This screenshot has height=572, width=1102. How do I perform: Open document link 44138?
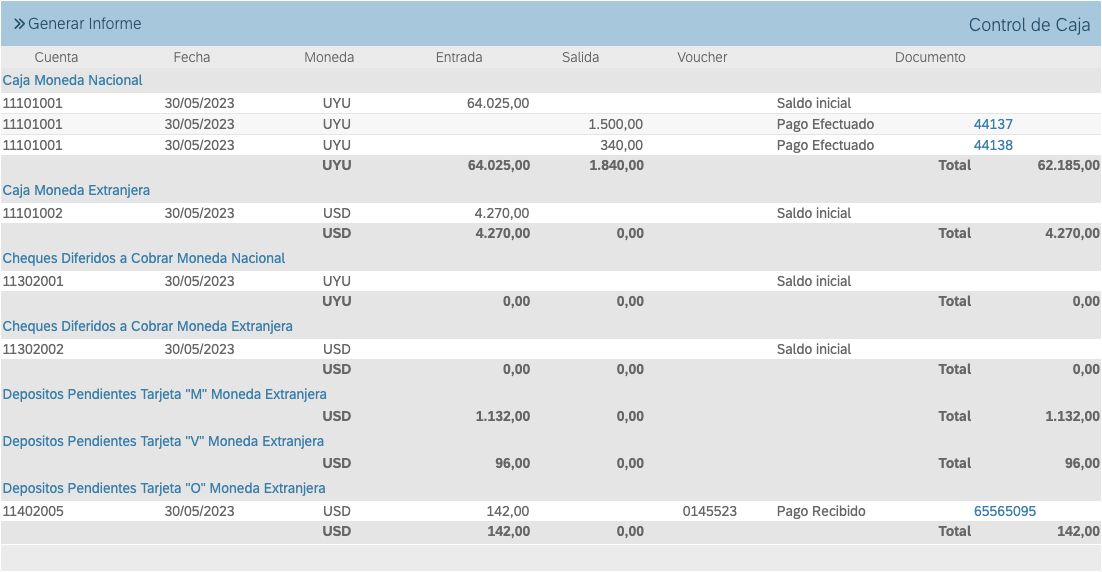pos(993,145)
